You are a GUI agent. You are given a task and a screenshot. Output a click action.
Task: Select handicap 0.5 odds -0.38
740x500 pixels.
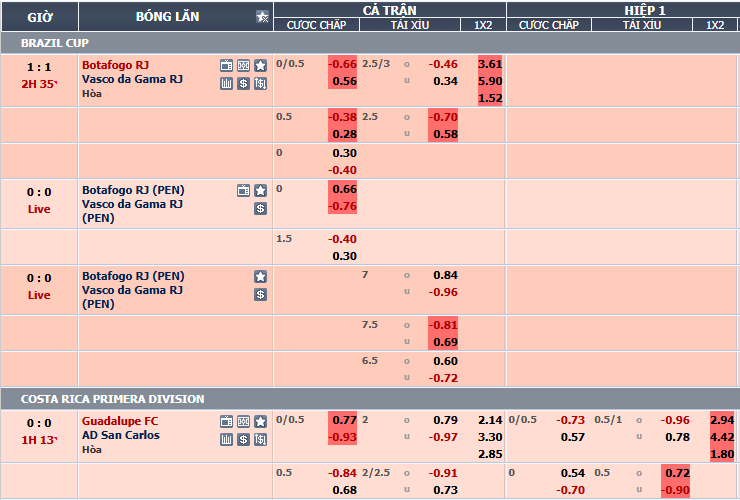tap(343, 117)
